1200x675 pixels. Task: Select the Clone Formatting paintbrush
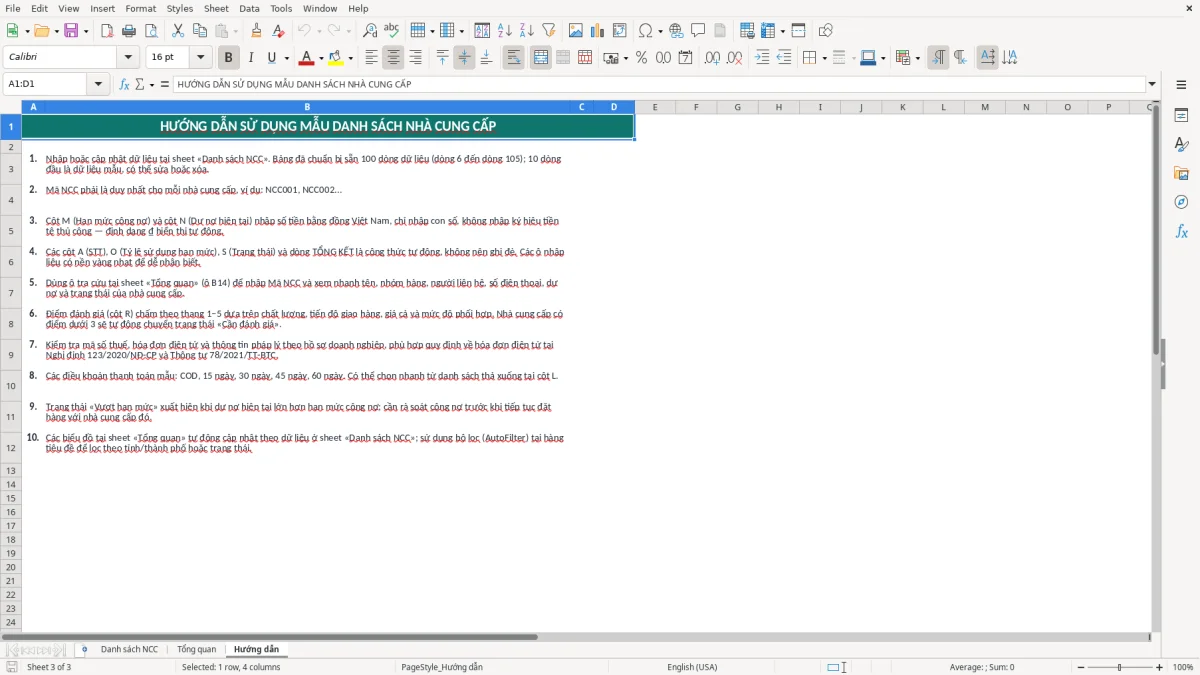point(257,31)
